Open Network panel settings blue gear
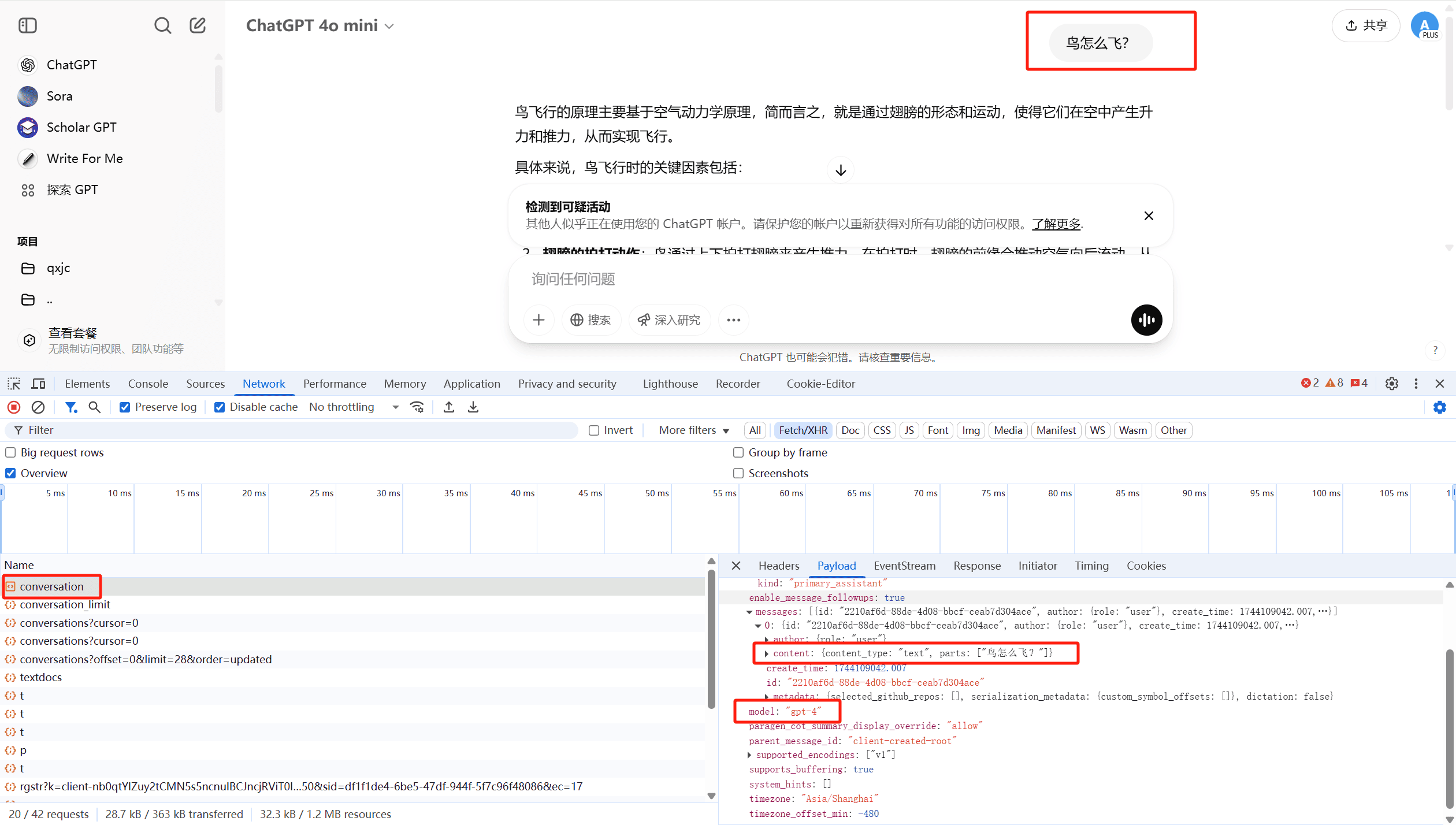 pos(1440,407)
